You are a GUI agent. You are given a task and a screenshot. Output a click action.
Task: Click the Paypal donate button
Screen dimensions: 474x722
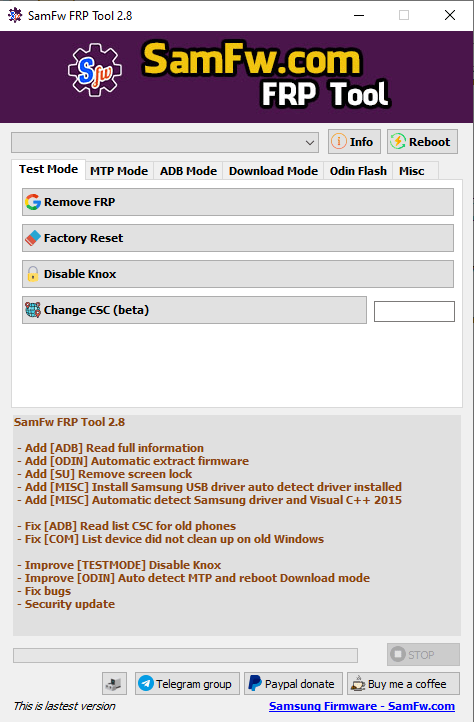click(x=293, y=684)
